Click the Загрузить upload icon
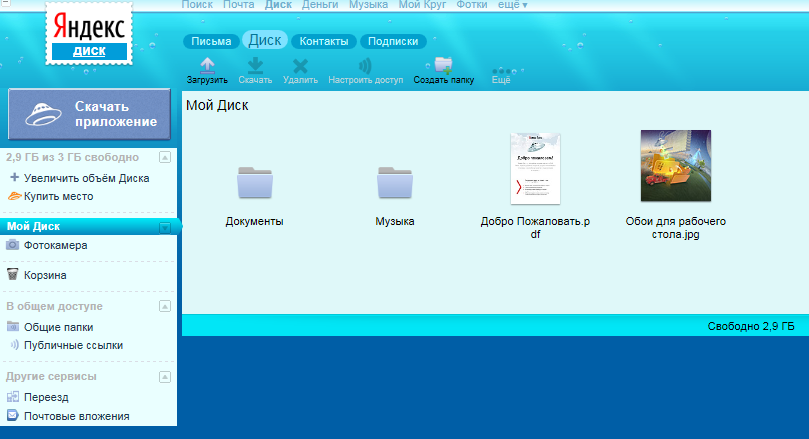Viewport: 809px width, 439px height. point(207,66)
